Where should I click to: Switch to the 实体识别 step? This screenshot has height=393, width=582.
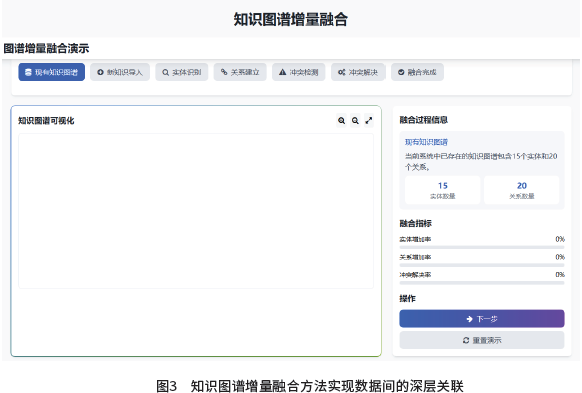[x=182, y=72]
